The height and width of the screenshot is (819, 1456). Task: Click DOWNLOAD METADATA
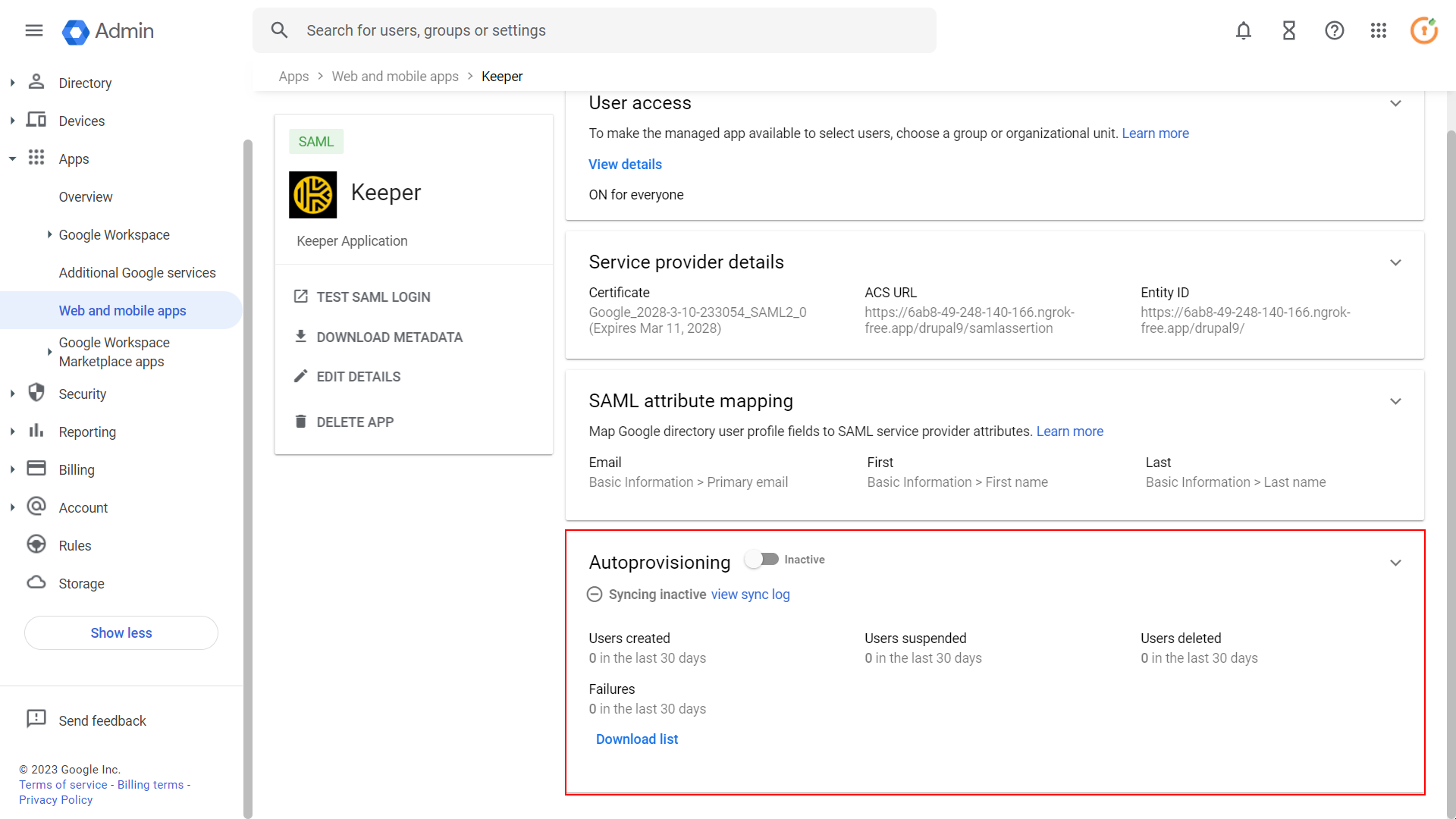coord(389,337)
